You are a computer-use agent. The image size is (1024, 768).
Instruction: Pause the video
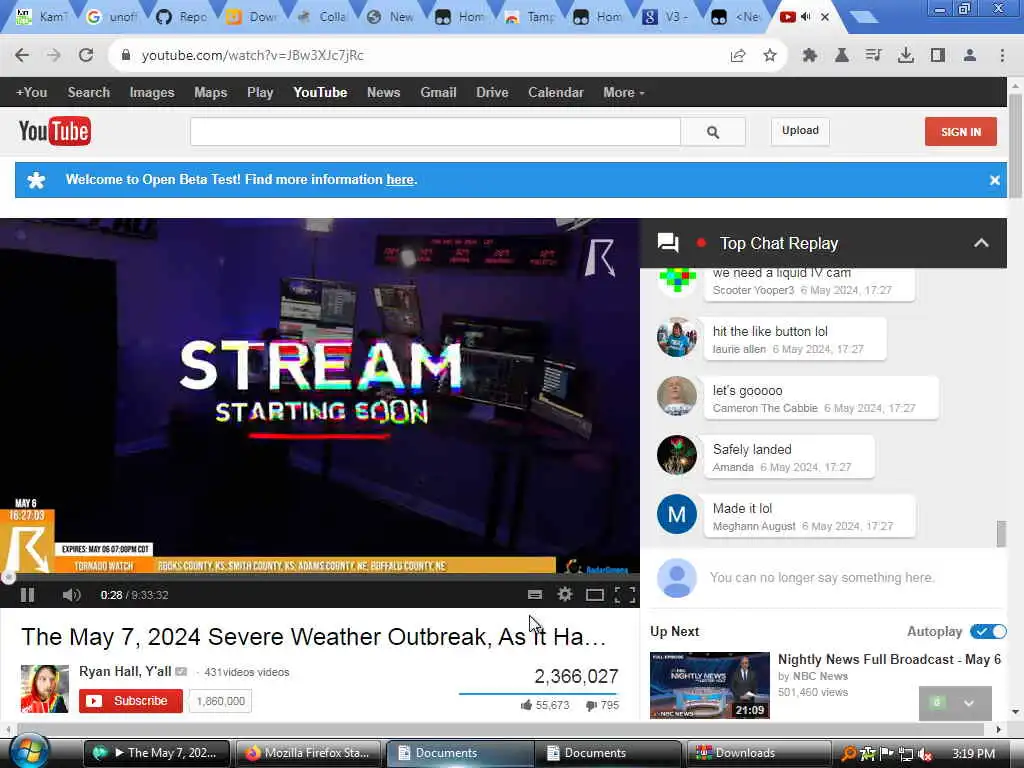pyautogui.click(x=27, y=595)
